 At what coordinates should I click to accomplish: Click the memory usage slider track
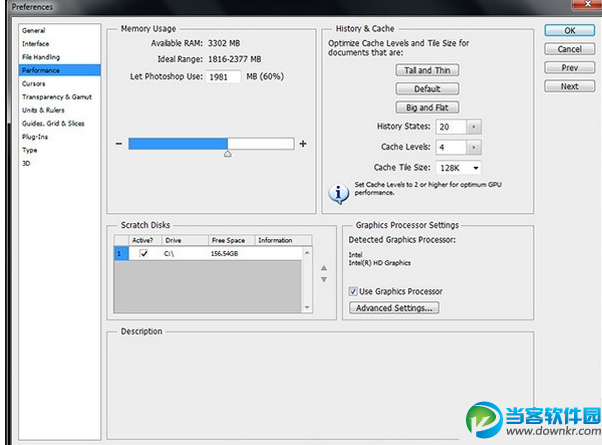click(211, 144)
